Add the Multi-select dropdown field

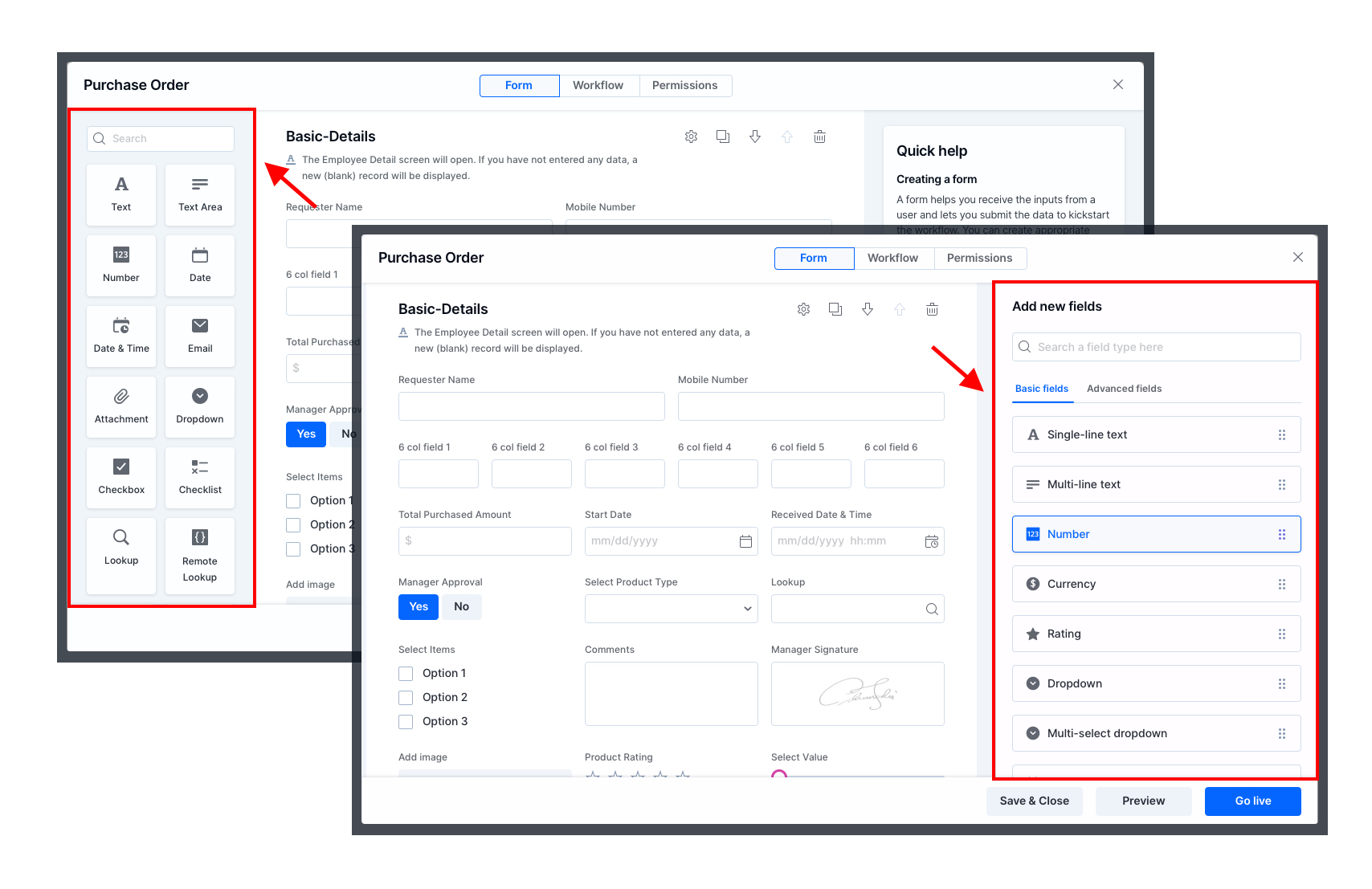1157,733
